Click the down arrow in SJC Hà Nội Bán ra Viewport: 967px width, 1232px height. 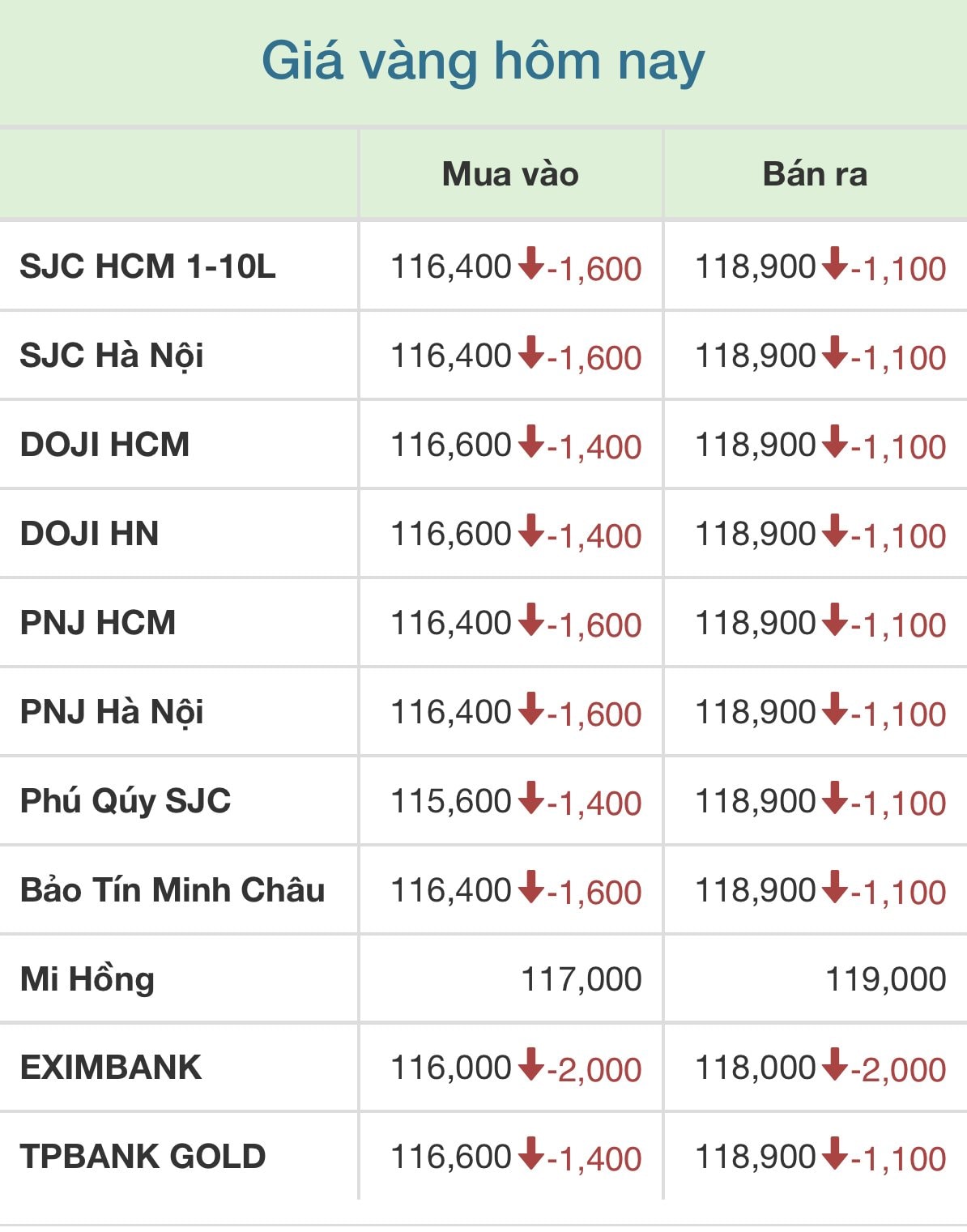[836, 353]
